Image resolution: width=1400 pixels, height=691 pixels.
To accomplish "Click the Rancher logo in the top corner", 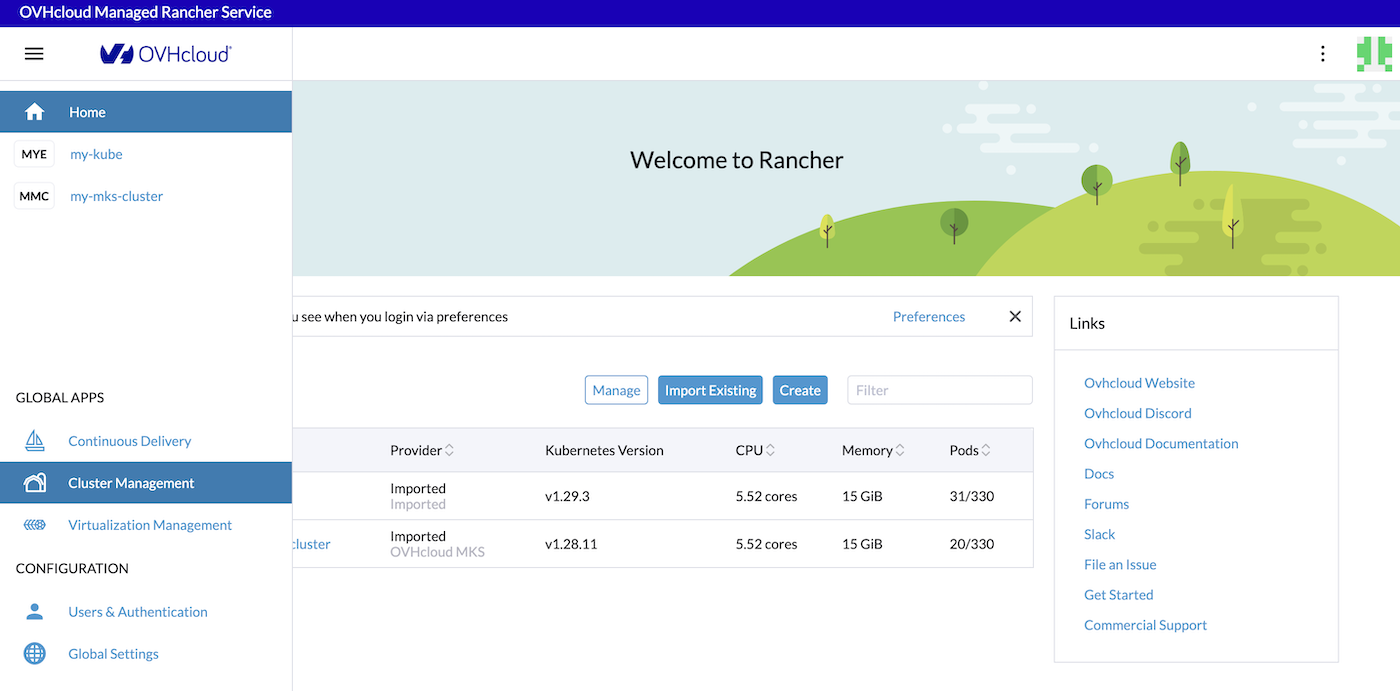I will click(1375, 53).
